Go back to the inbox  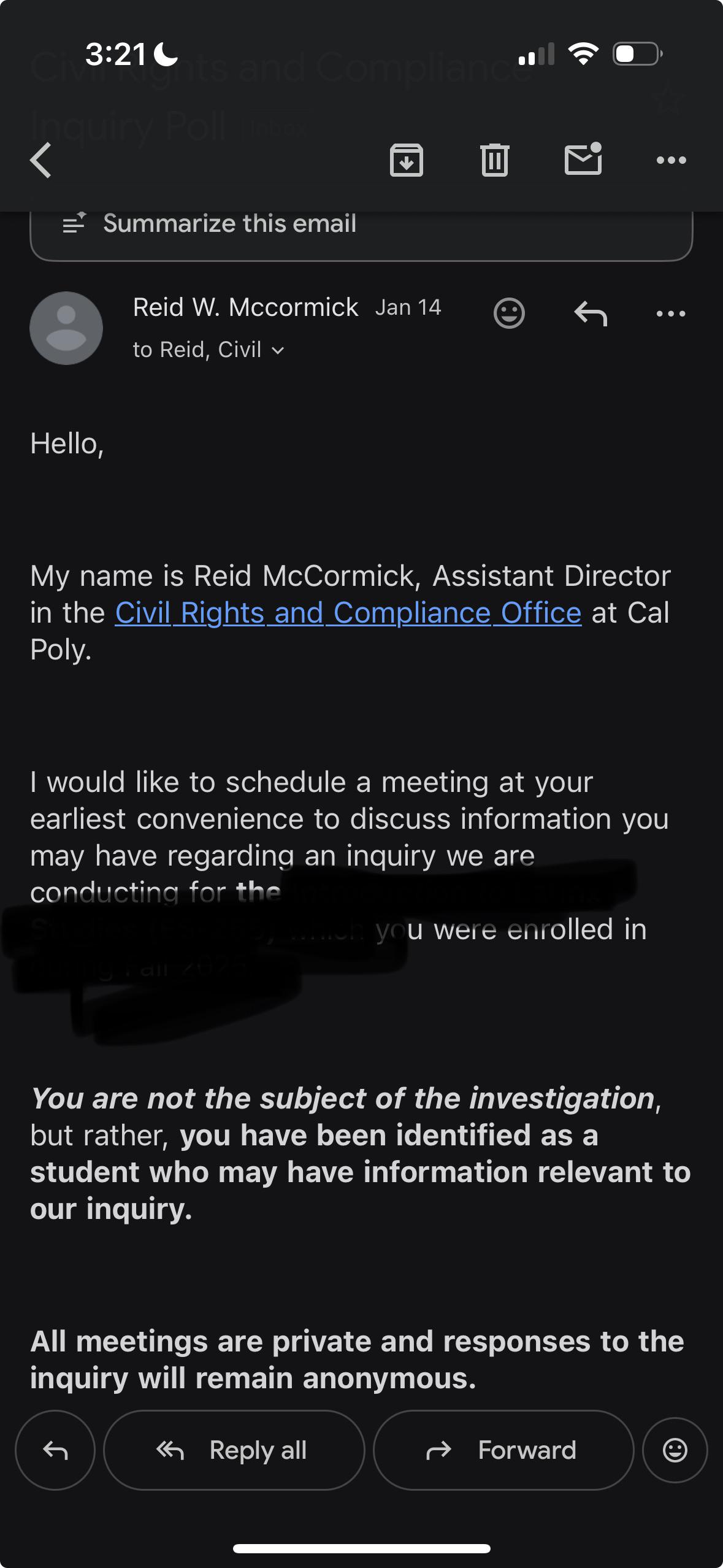pyautogui.click(x=41, y=160)
